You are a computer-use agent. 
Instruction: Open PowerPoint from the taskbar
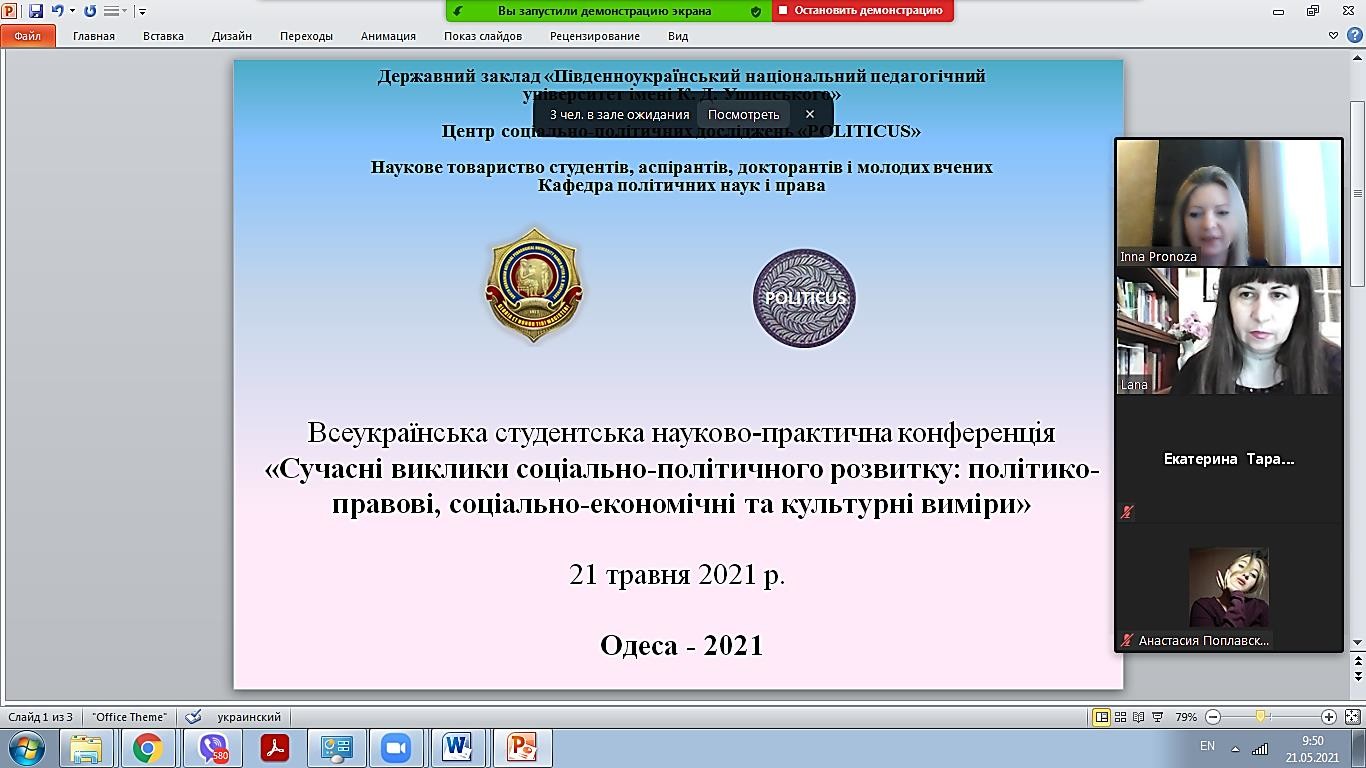(x=522, y=748)
